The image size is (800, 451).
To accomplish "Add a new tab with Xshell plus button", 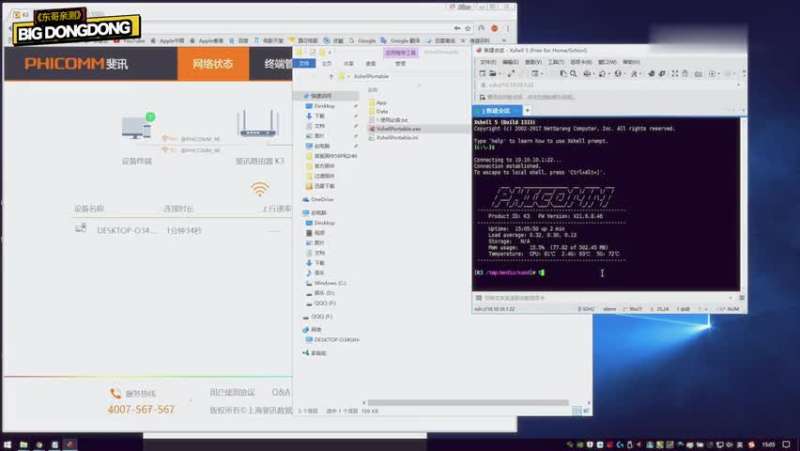I will click(x=528, y=110).
